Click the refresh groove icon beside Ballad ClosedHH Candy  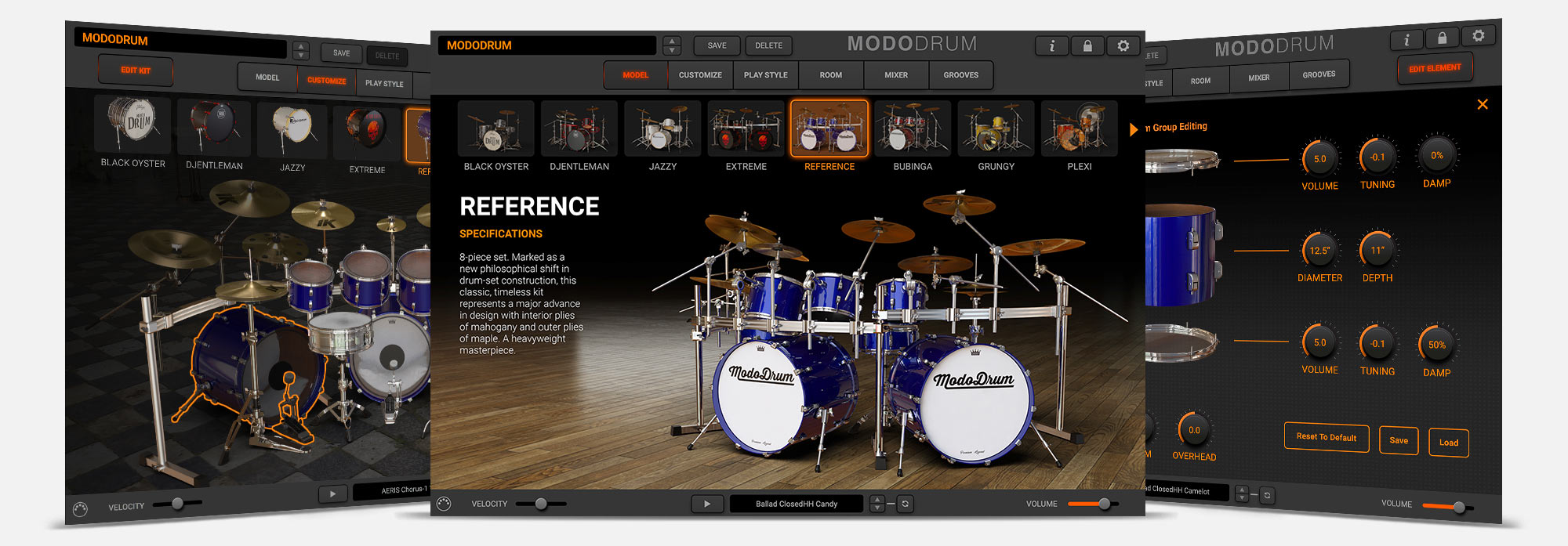click(x=905, y=504)
